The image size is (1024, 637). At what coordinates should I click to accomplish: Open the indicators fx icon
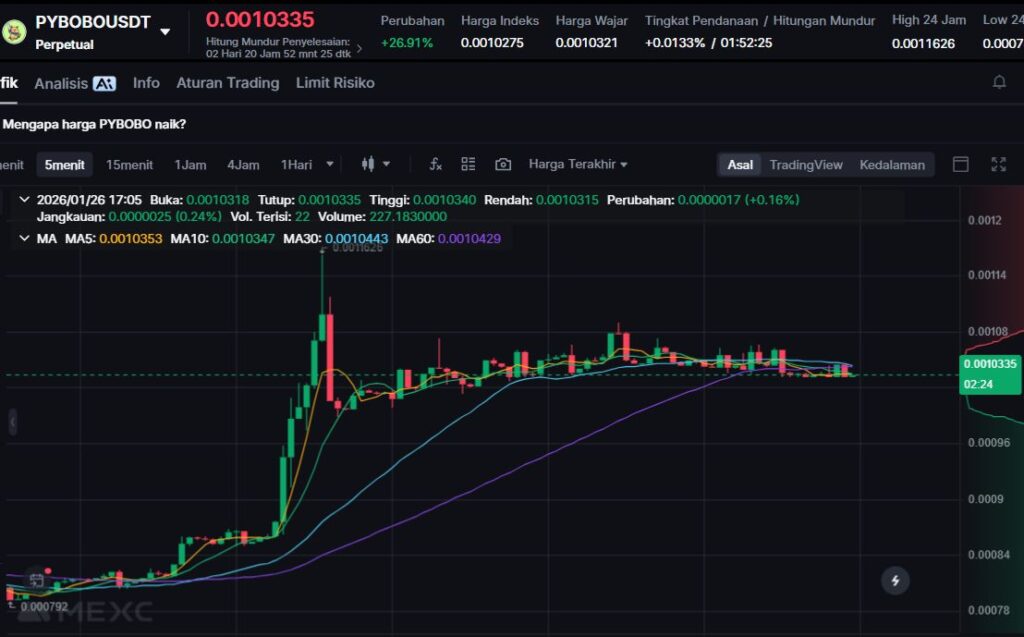pyautogui.click(x=435, y=164)
